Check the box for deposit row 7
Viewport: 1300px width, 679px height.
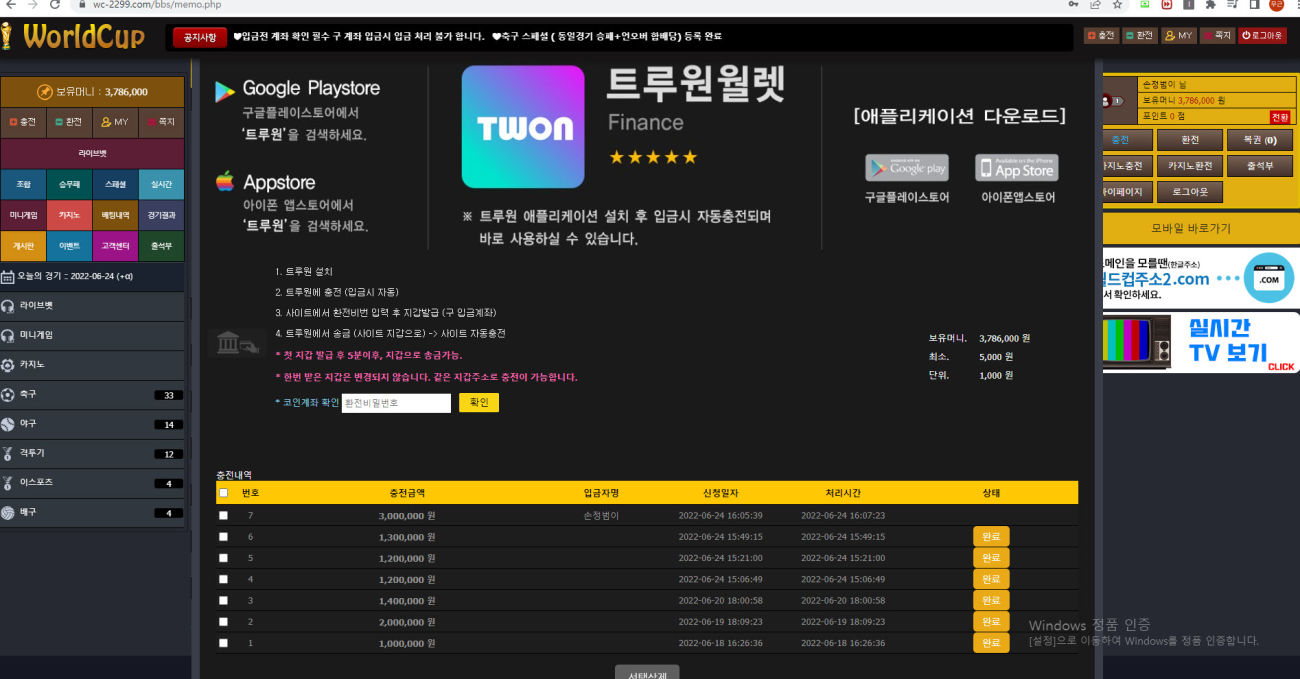tap(223, 516)
